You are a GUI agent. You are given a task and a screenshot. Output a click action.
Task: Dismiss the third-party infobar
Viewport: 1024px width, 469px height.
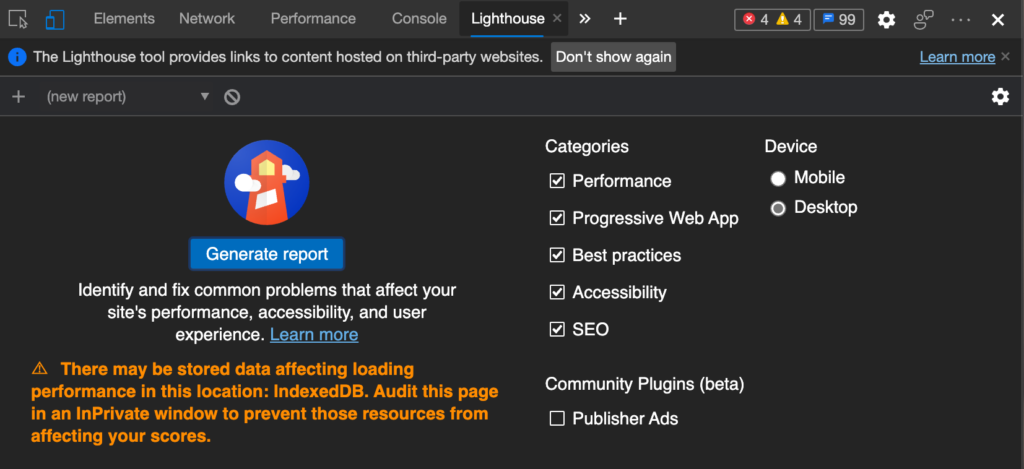1008,57
